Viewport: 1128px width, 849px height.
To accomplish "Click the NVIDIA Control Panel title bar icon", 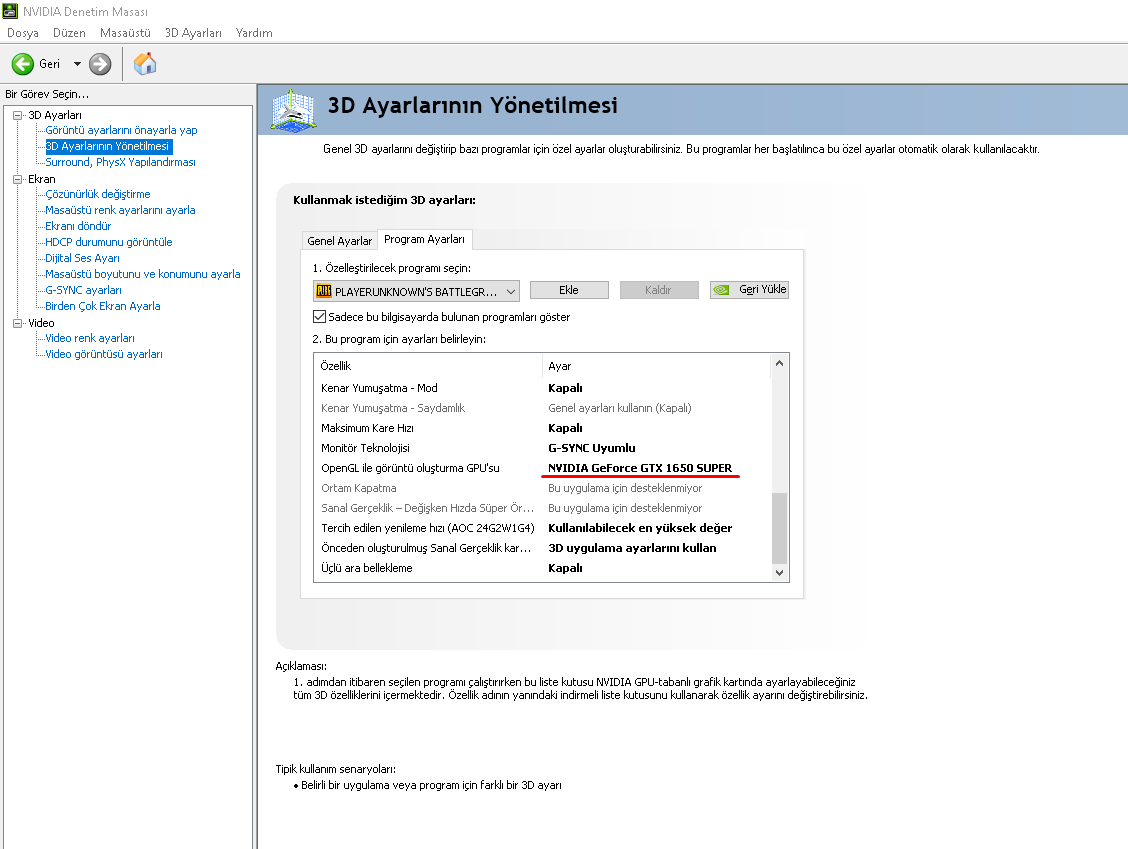I will (x=10, y=11).
